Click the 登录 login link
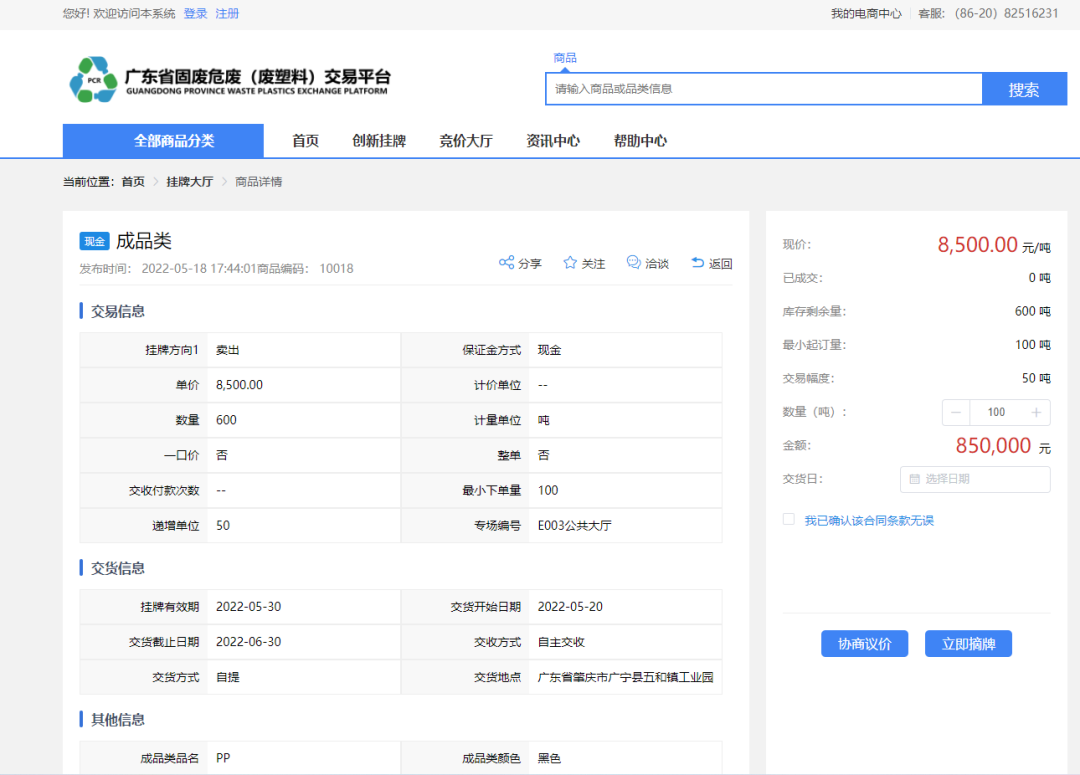This screenshot has height=775, width=1080. click(196, 13)
